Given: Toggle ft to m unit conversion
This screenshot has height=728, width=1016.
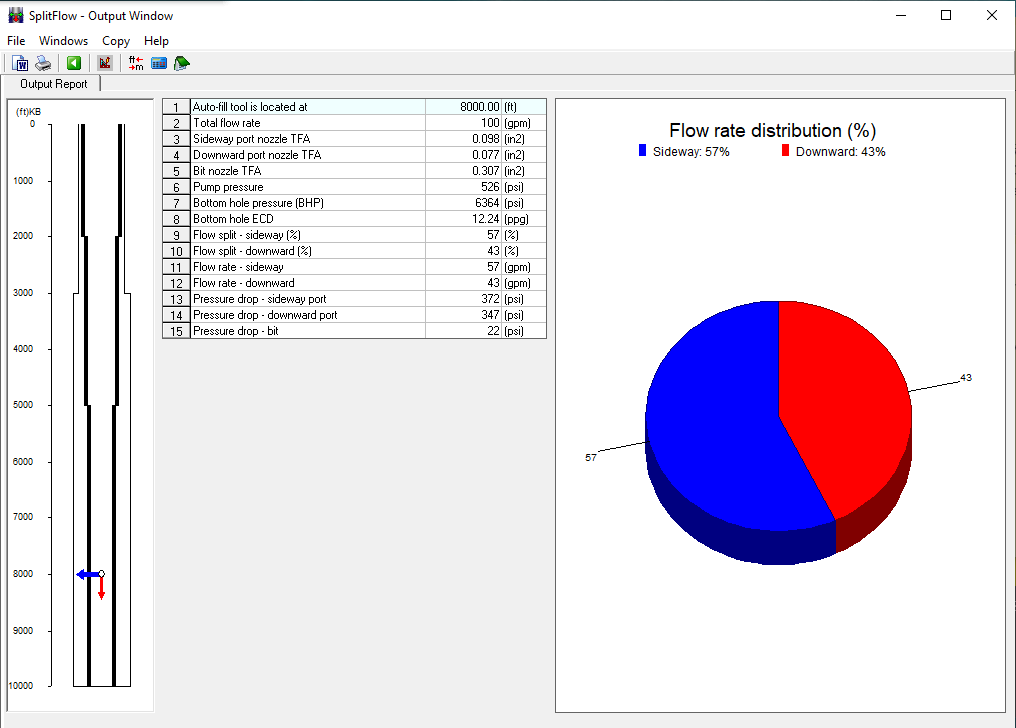Looking at the screenshot, I should (x=136, y=63).
